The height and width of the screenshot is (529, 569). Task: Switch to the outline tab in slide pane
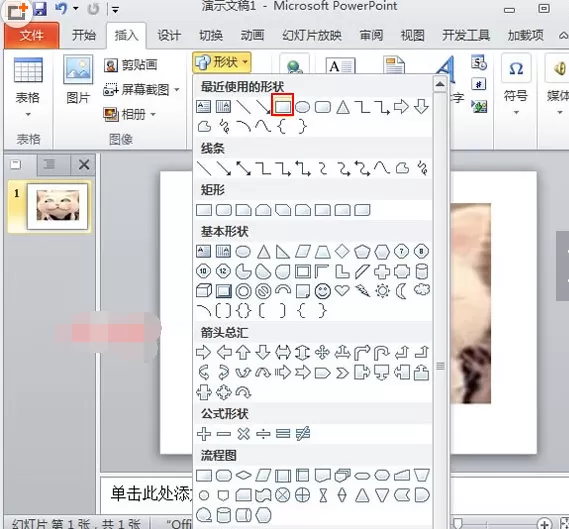(49, 165)
